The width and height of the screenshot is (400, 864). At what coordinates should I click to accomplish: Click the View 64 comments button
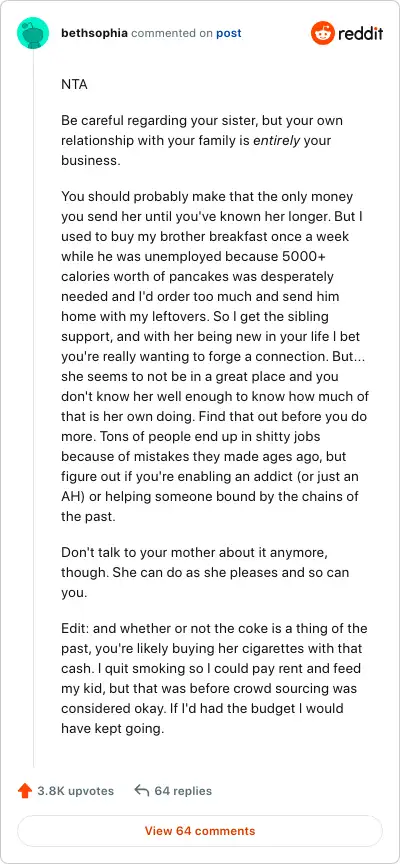[199, 831]
